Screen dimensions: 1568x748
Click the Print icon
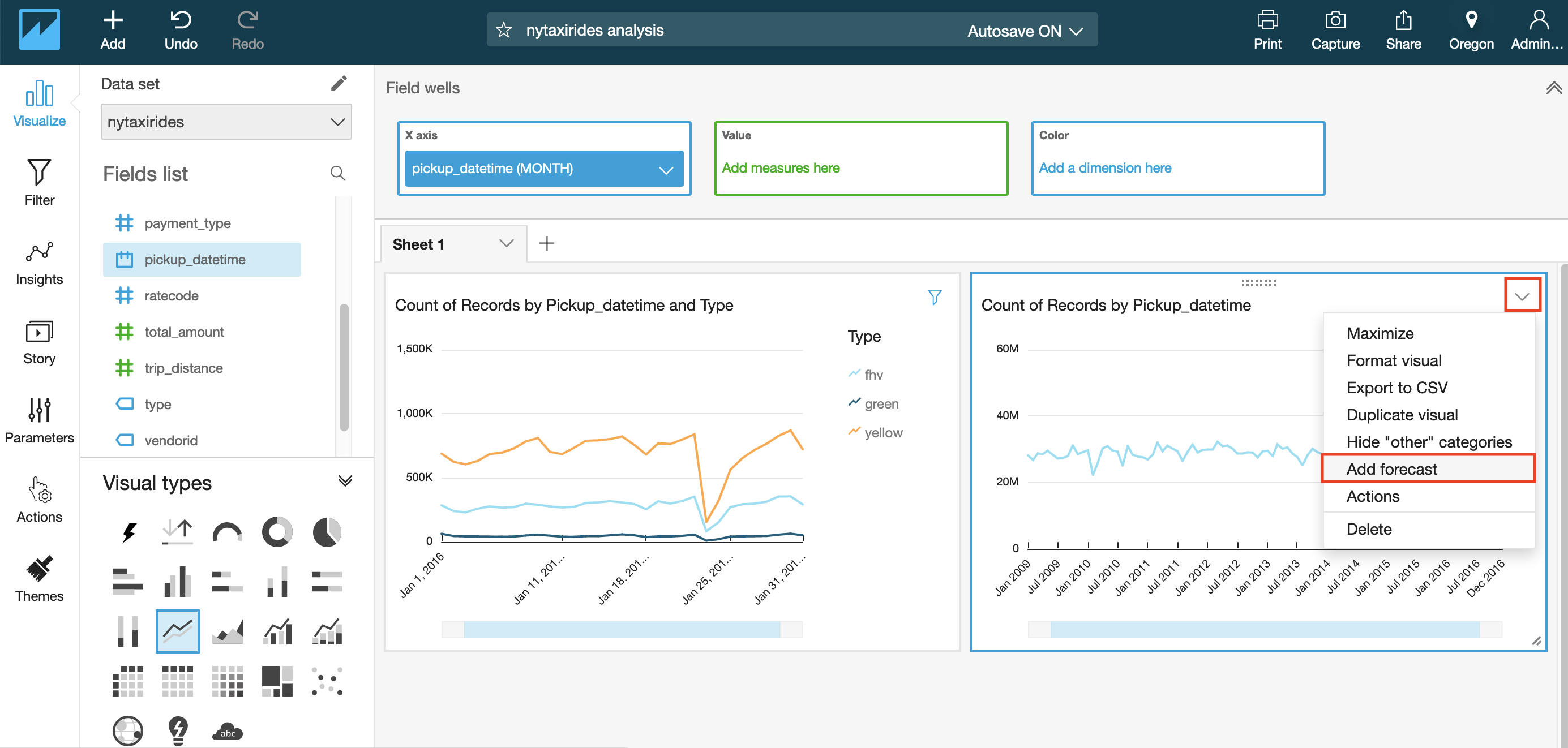pos(1267,31)
